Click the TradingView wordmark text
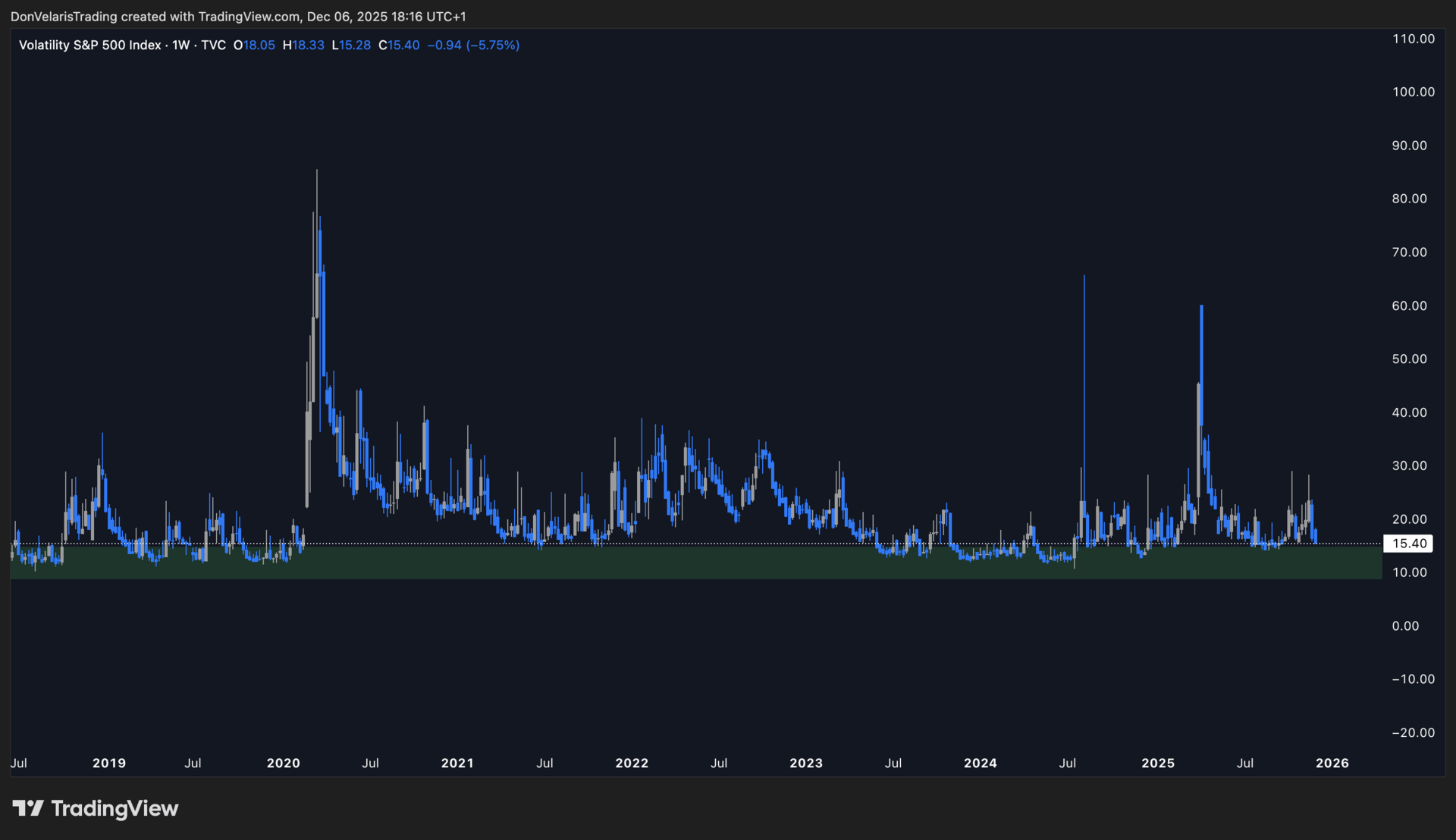The image size is (1456, 840). (115, 808)
